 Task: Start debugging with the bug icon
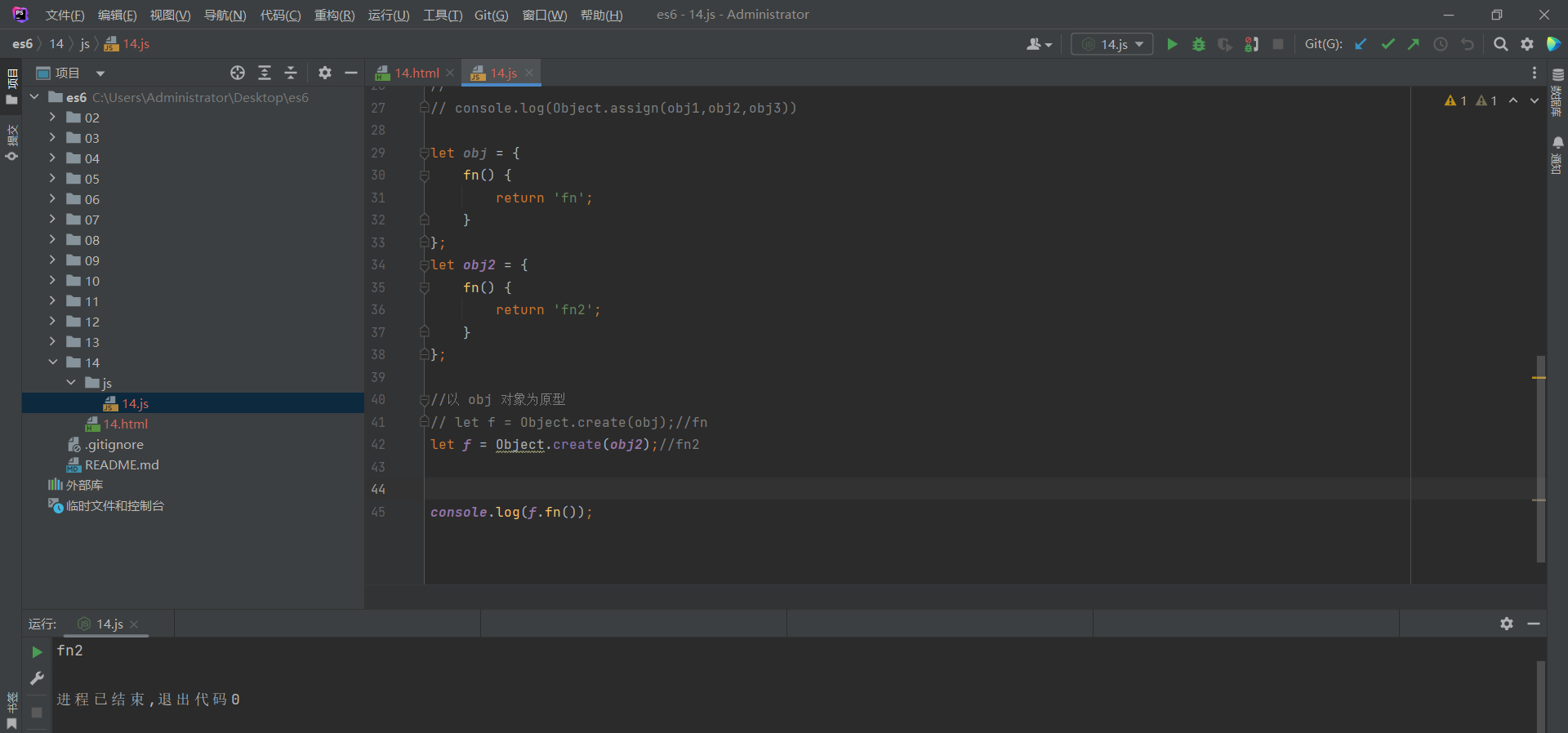click(1199, 44)
